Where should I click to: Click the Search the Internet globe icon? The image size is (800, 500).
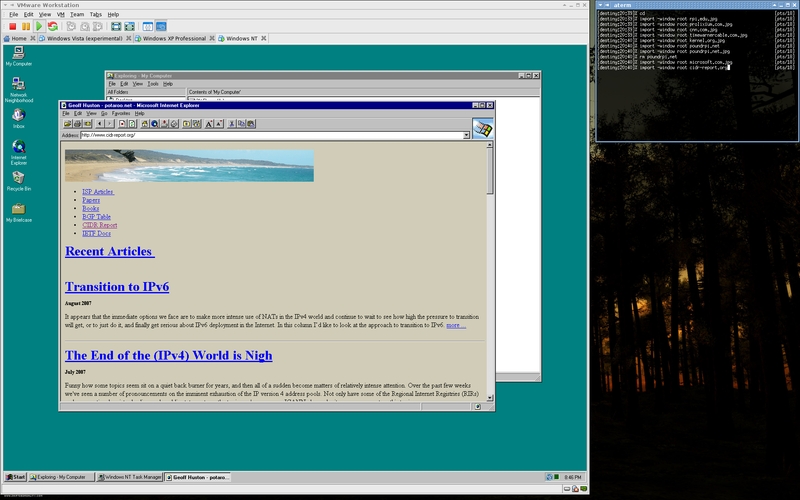tap(154, 123)
